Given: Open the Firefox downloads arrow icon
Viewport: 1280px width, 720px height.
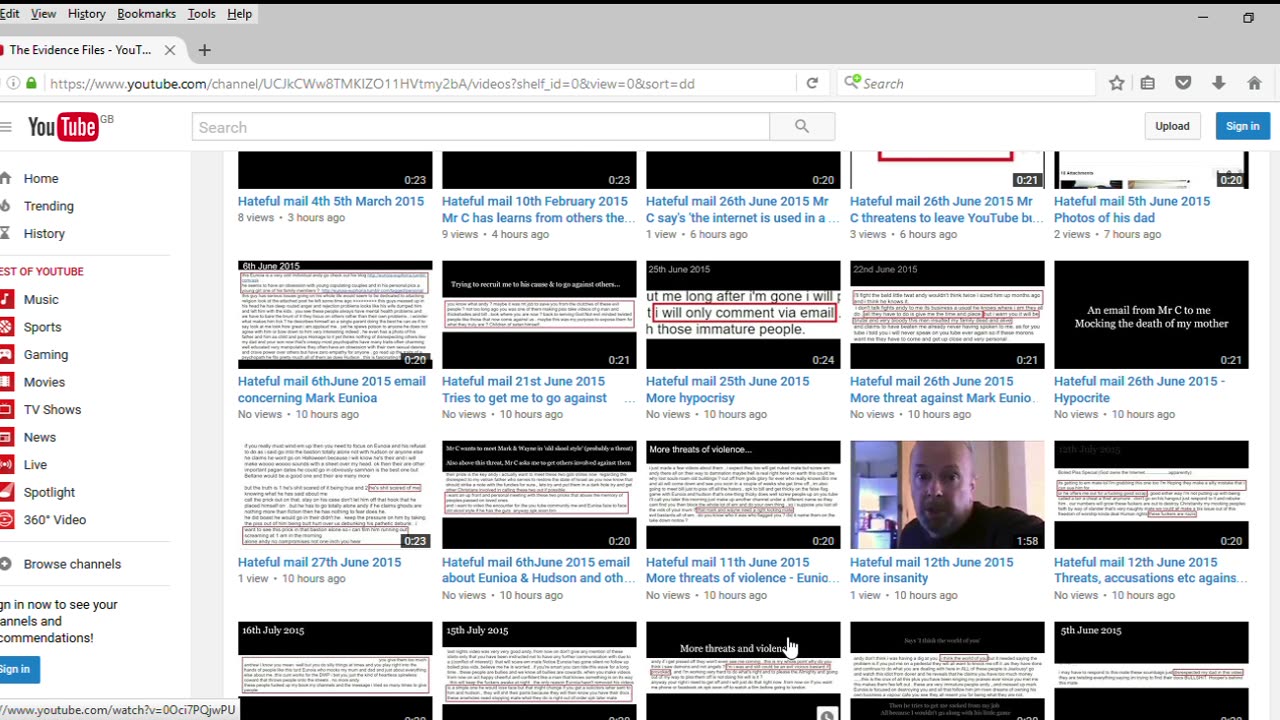Looking at the screenshot, I should [1219, 84].
